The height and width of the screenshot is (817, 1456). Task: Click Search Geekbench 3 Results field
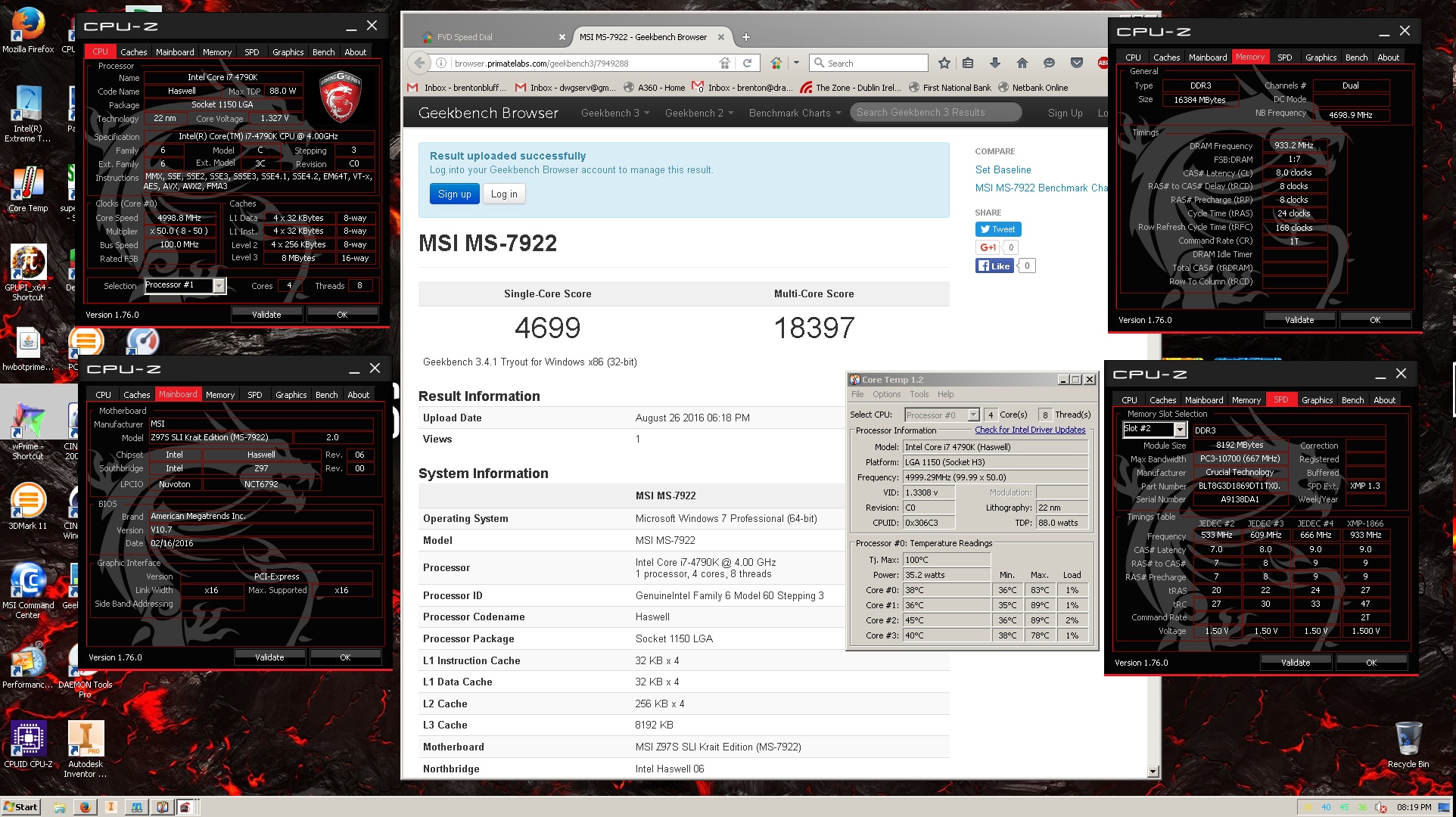(x=935, y=113)
